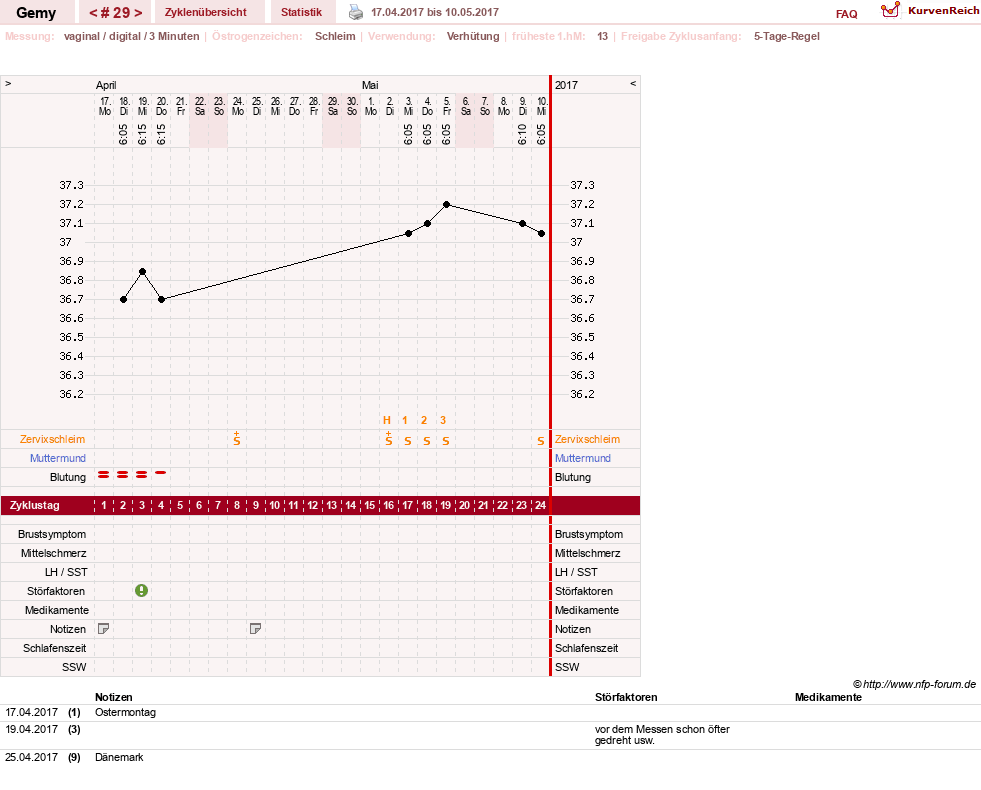
Task: Click the S+ mucus symbol on day 16
Action: [x=389, y=438]
